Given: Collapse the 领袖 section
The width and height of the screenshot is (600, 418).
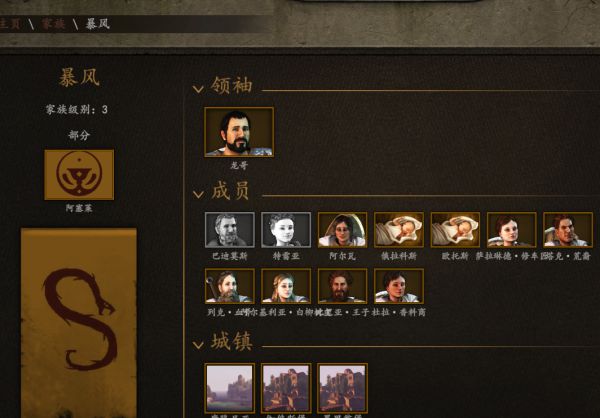Looking at the screenshot, I should point(198,89).
